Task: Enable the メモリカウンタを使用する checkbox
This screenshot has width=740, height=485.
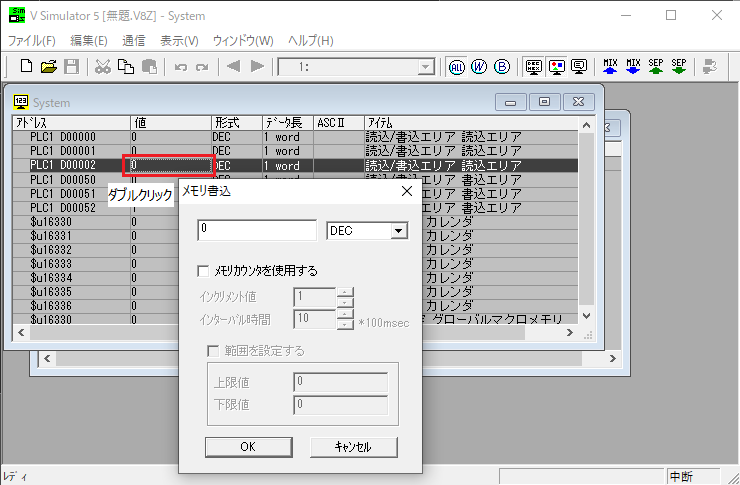Action: [x=204, y=270]
